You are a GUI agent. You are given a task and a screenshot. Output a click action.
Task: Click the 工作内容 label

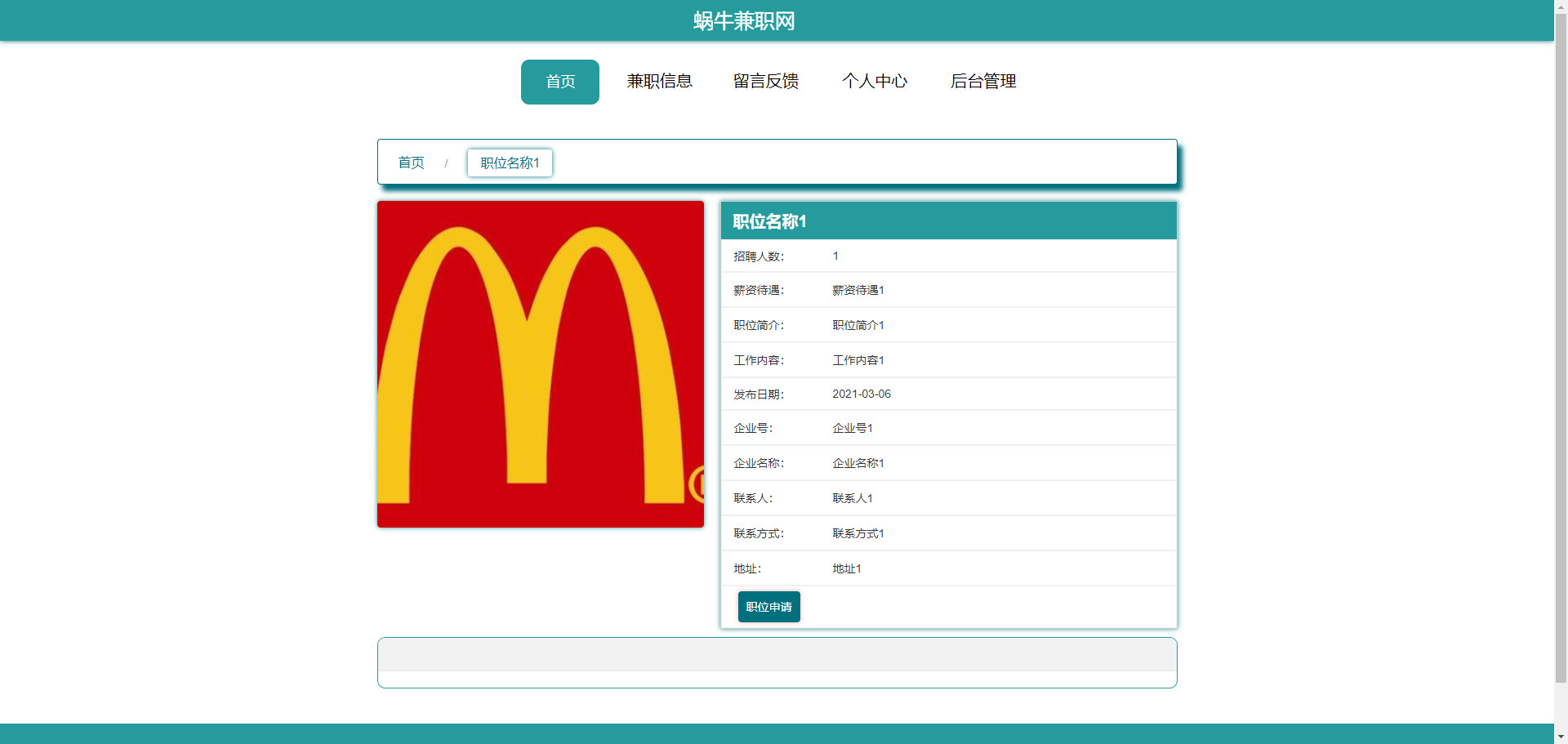[x=759, y=360]
